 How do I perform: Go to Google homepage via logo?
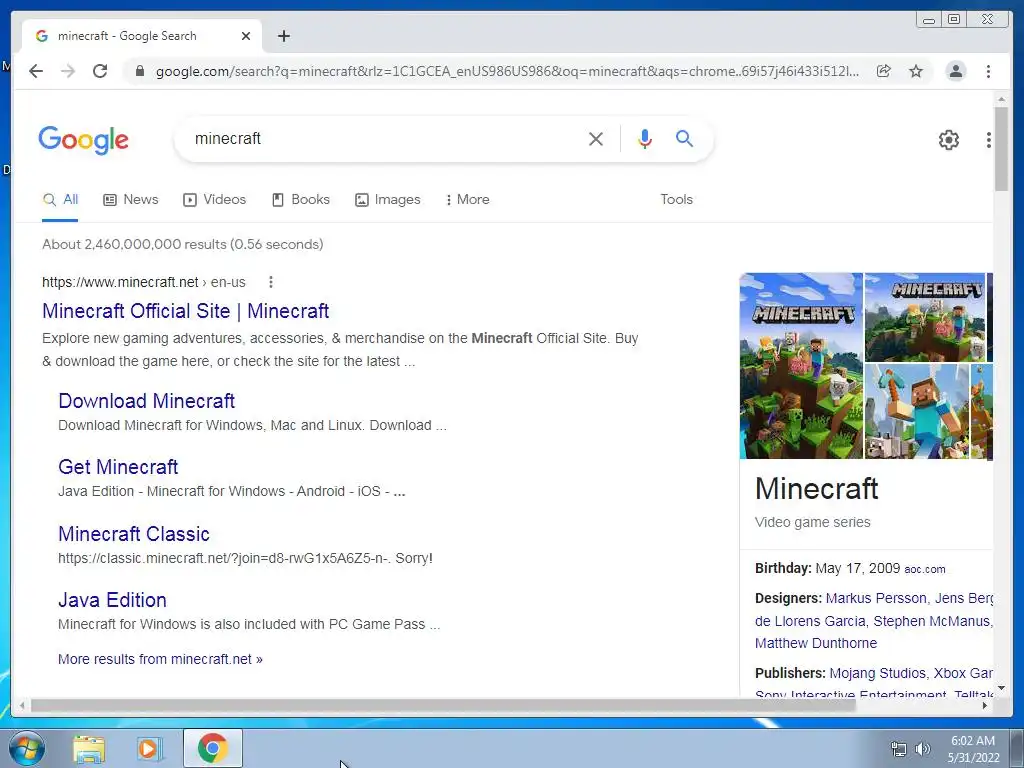pos(84,140)
